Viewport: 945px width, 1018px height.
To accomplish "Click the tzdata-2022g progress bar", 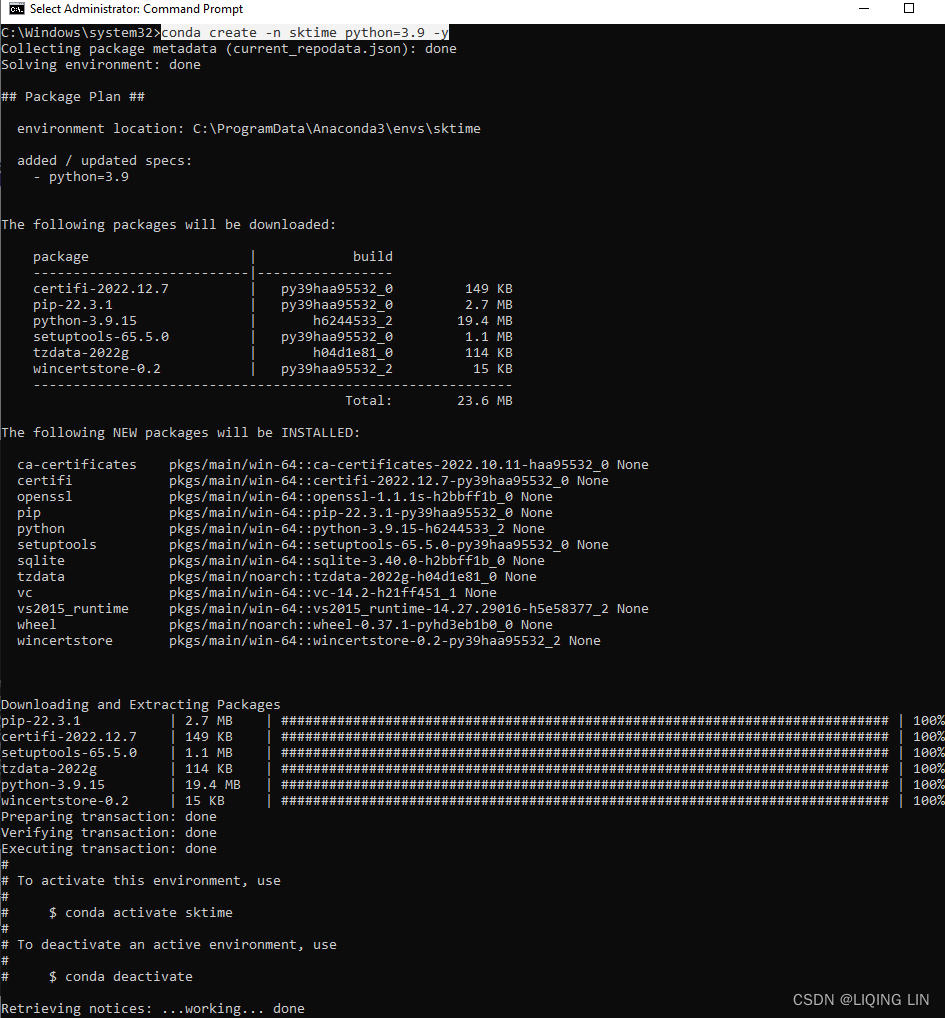I will tap(585, 768).
